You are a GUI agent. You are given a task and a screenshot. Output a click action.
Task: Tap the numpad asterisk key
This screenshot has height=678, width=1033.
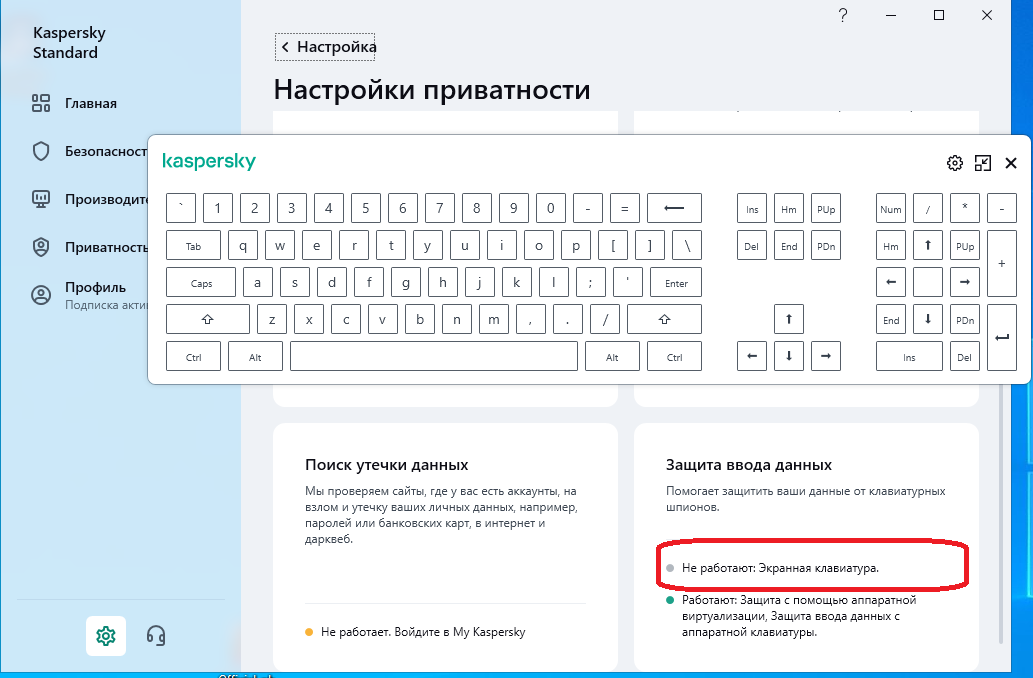pyautogui.click(x=964, y=208)
